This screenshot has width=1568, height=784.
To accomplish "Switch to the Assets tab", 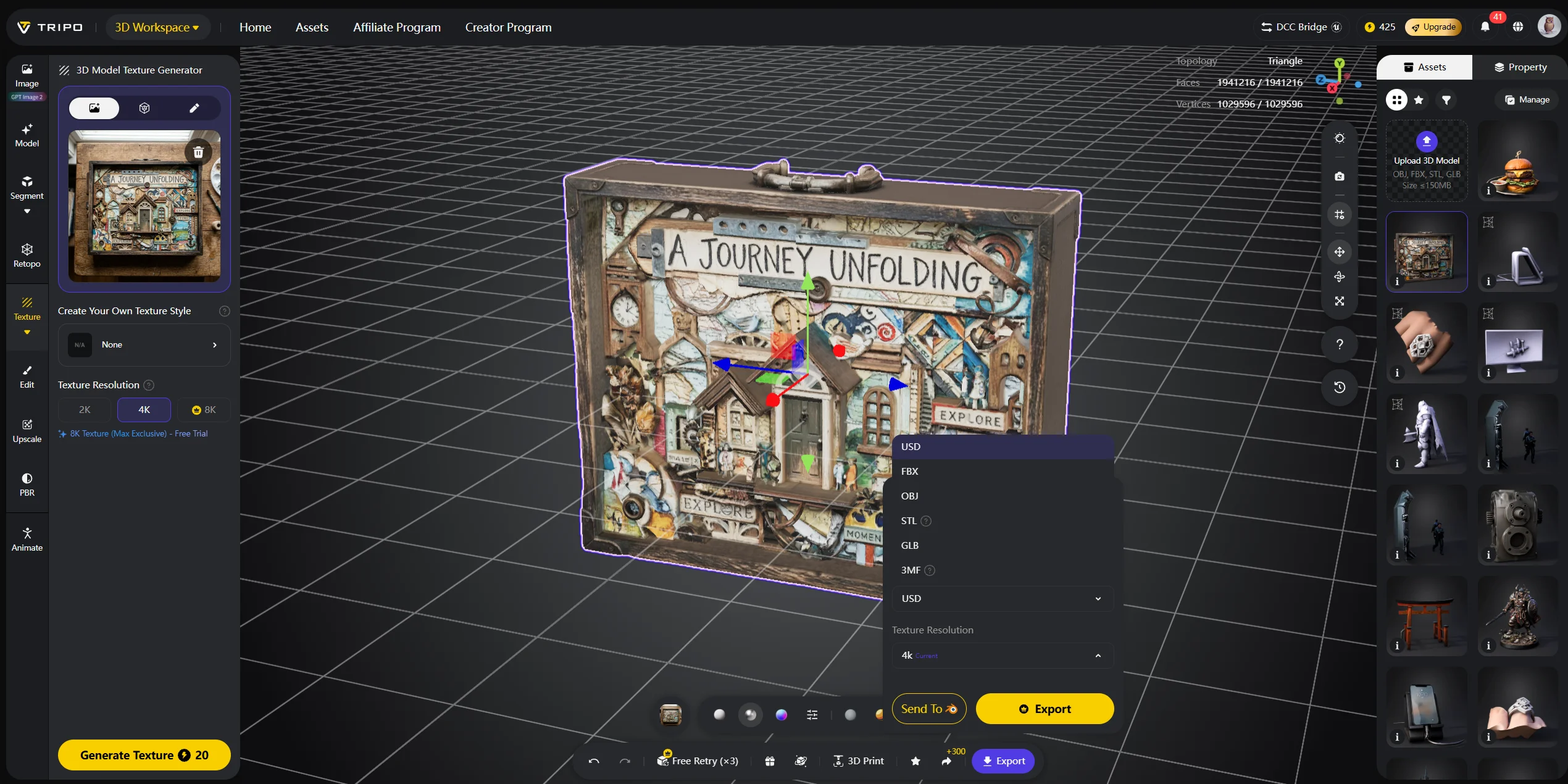I will click(x=1425, y=67).
